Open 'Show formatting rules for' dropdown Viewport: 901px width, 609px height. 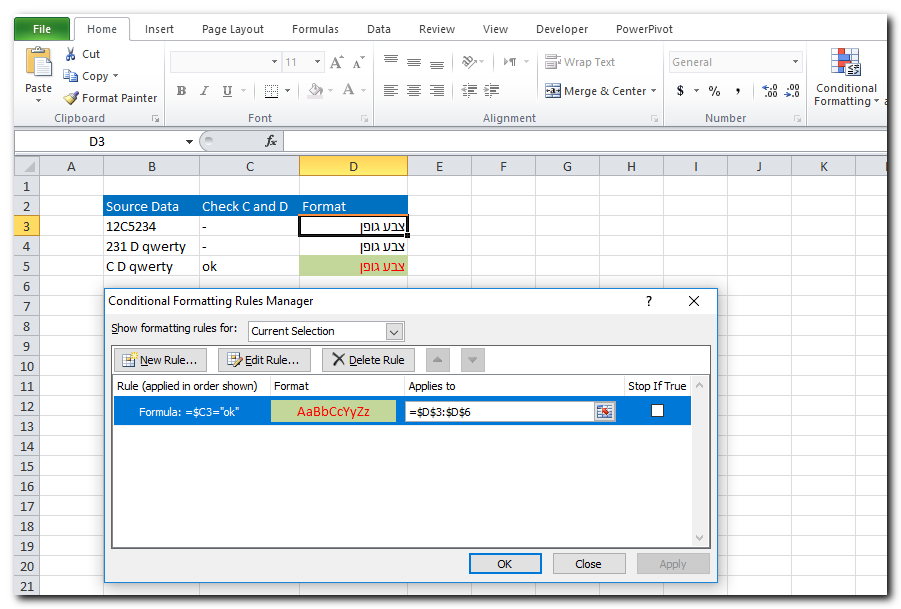[x=394, y=331]
